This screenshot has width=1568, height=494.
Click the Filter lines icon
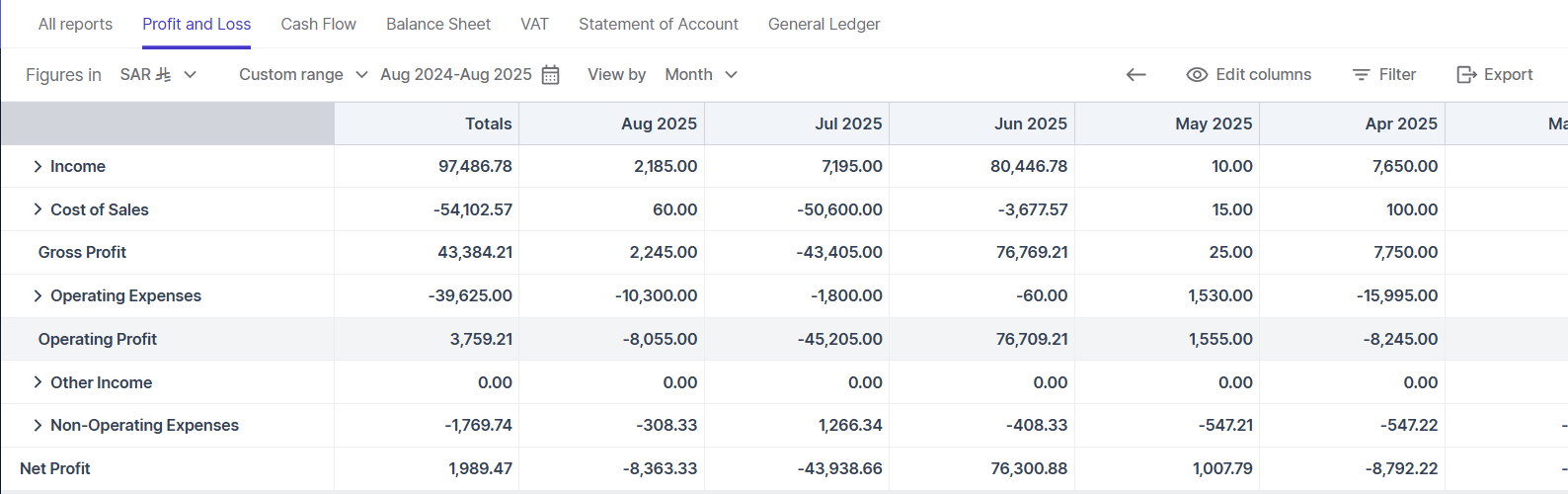tap(1361, 75)
